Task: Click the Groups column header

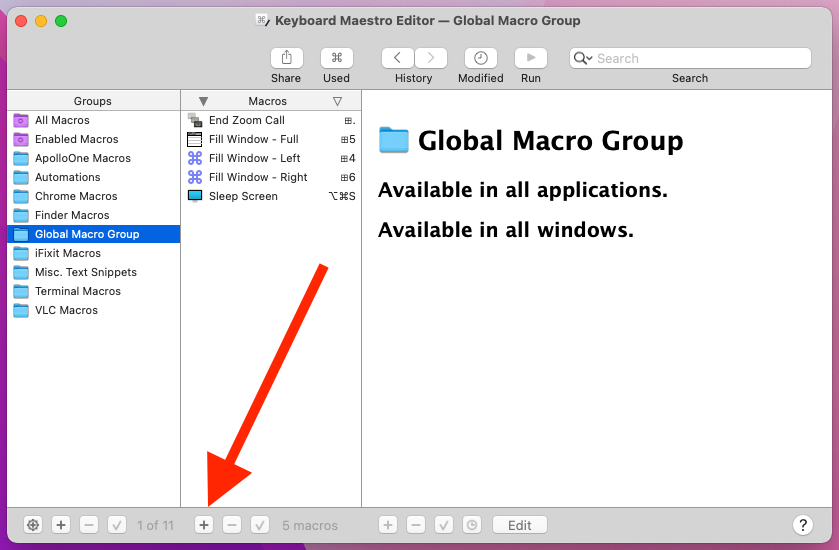Action: coord(94,101)
